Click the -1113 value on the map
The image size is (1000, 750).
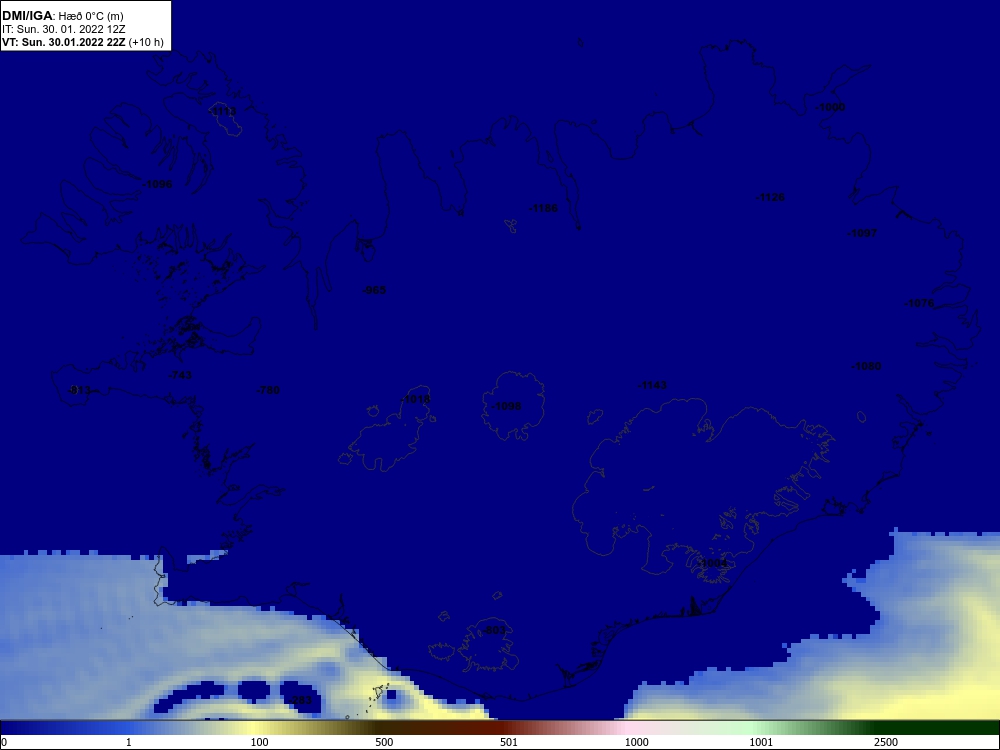(x=223, y=112)
